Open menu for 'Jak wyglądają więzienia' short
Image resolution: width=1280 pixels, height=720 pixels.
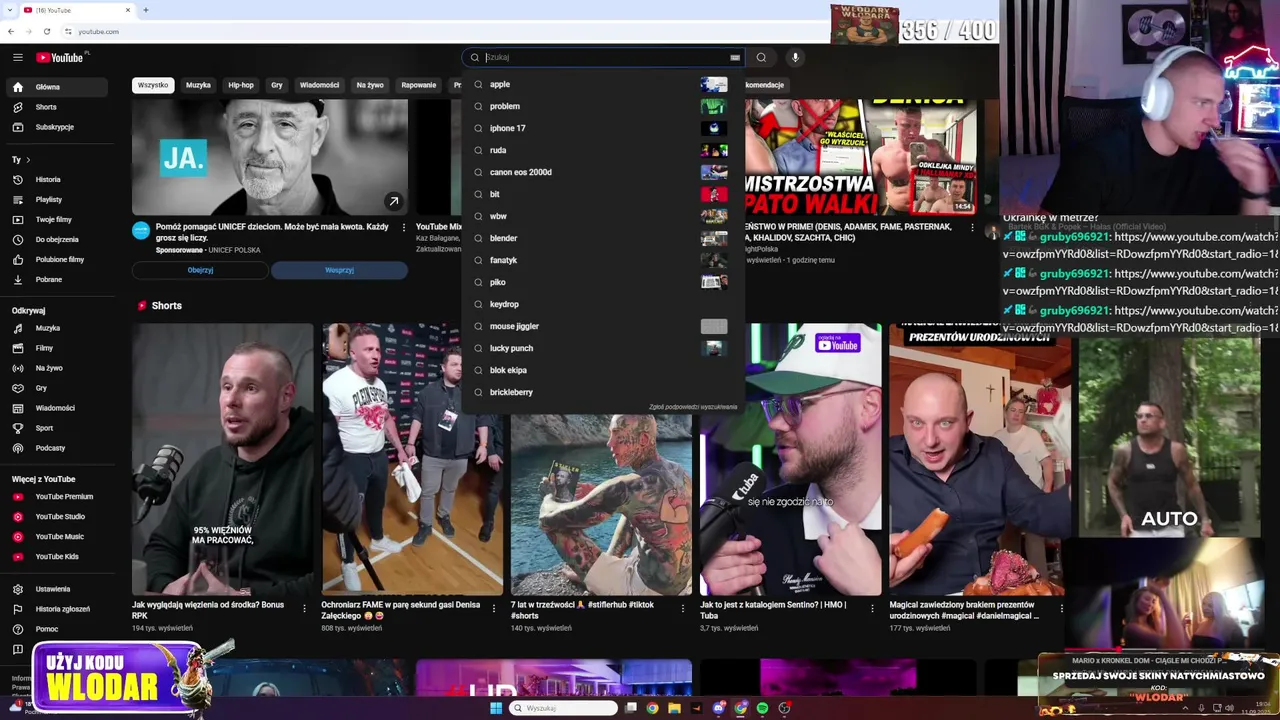pos(305,608)
